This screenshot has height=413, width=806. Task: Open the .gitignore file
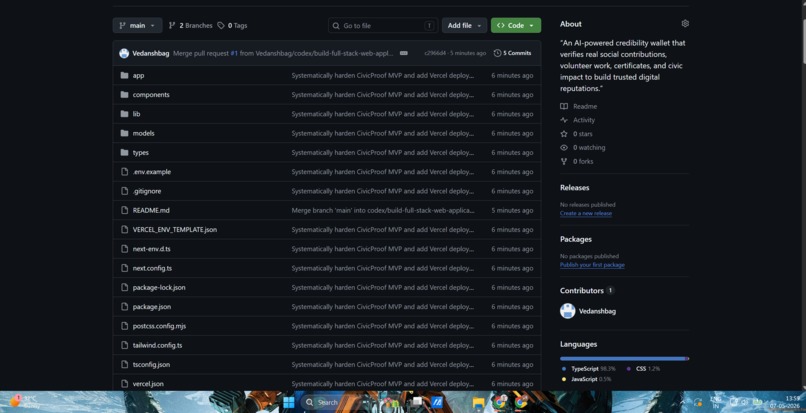[x=147, y=191]
